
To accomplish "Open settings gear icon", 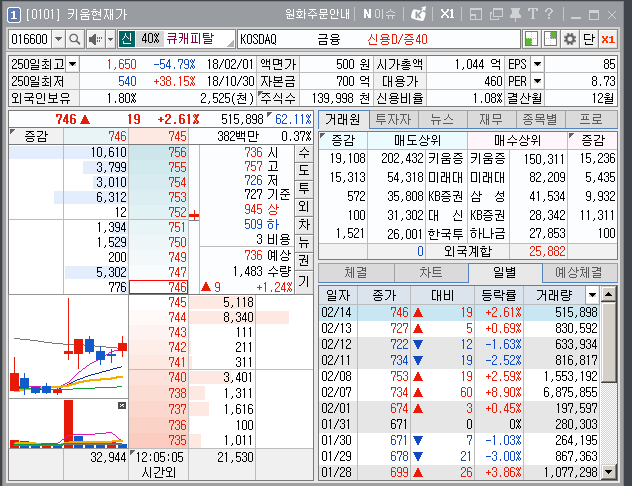I will [570, 39].
